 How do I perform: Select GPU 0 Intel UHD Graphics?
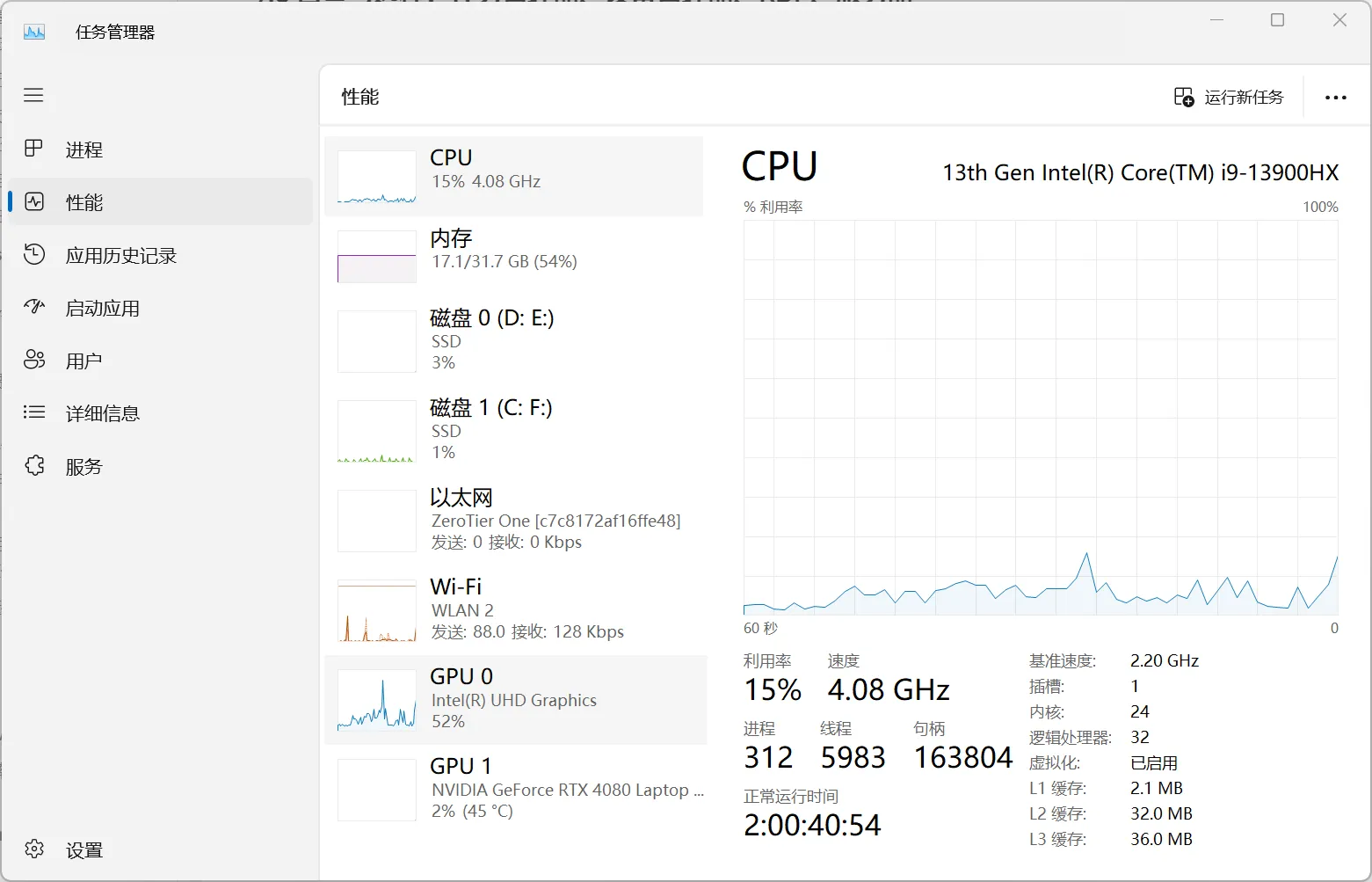coord(514,699)
